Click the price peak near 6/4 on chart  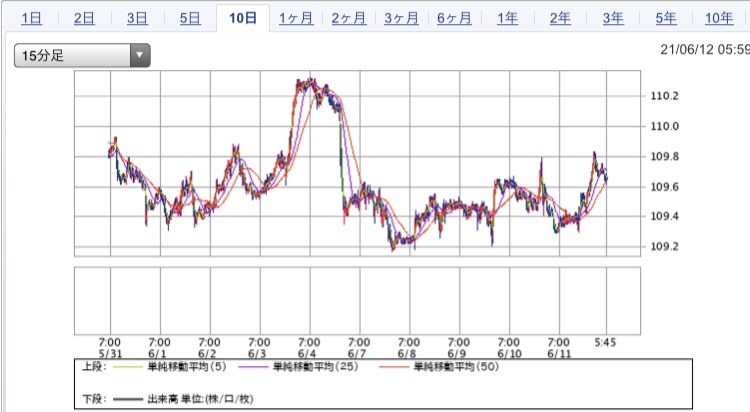point(309,82)
